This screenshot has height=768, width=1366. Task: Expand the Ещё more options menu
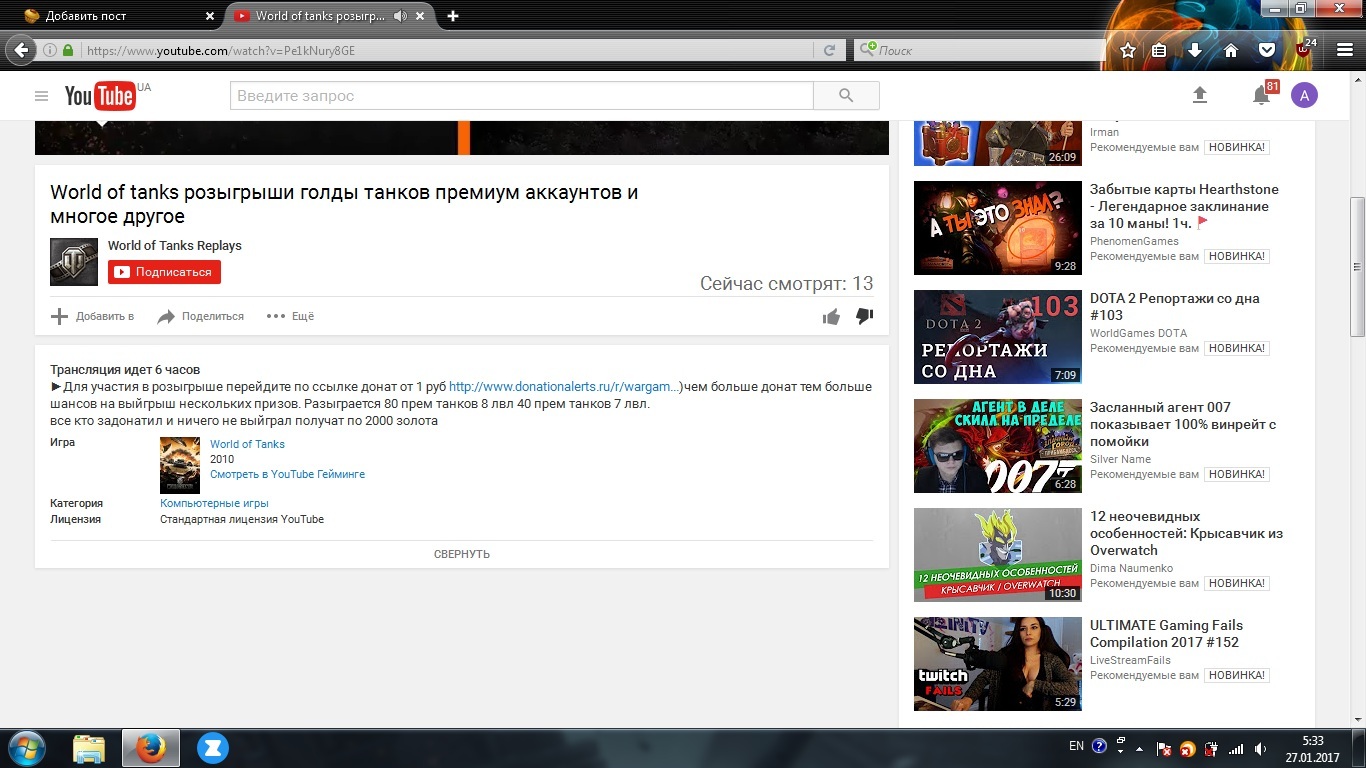(290, 316)
